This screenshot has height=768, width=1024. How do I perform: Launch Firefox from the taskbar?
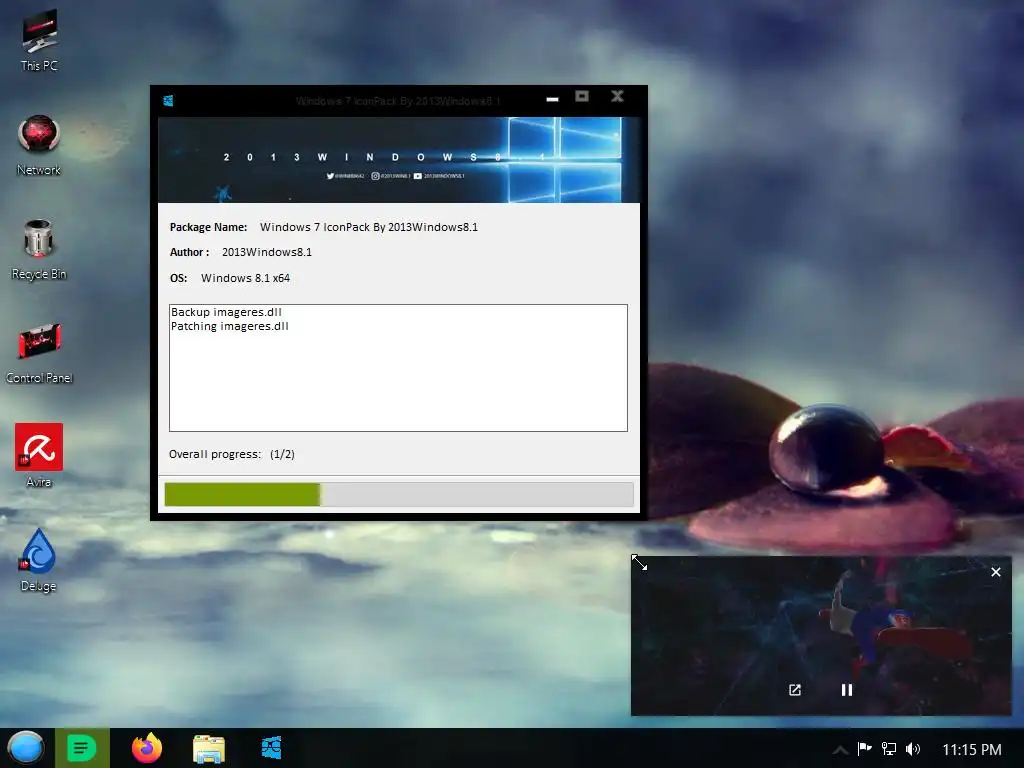[x=147, y=748]
